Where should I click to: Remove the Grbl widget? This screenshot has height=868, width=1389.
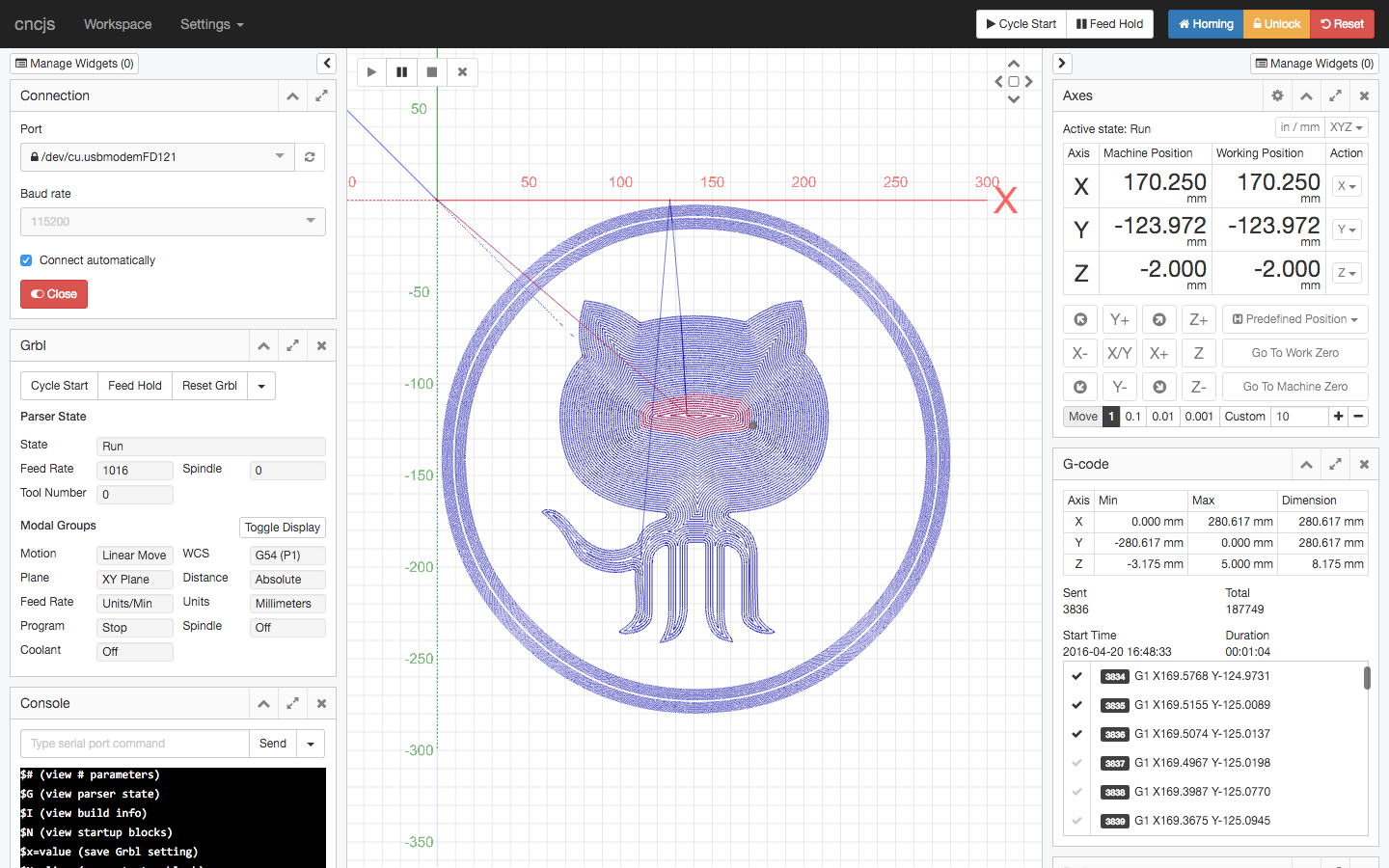click(x=321, y=345)
